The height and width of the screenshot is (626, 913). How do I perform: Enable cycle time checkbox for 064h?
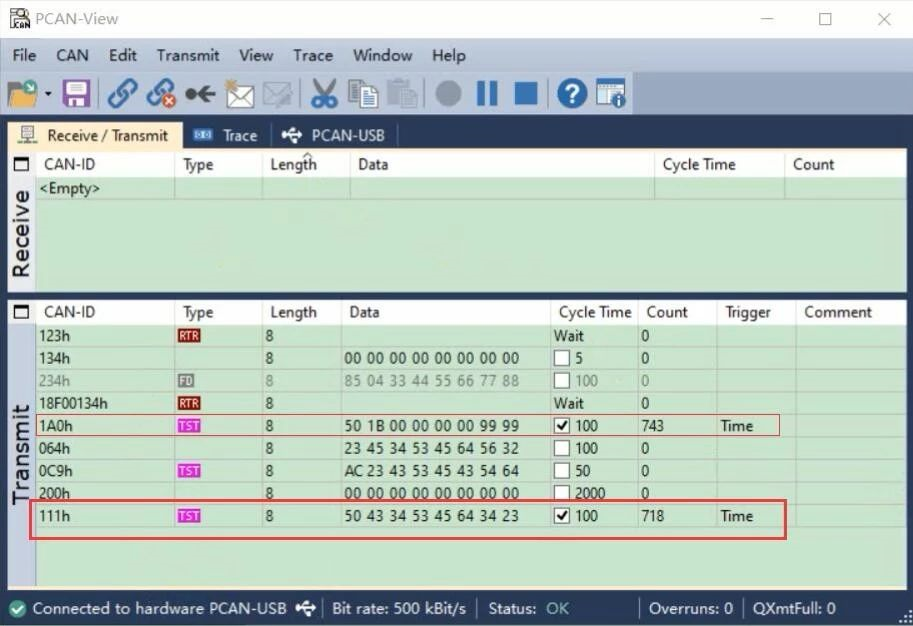(x=561, y=448)
